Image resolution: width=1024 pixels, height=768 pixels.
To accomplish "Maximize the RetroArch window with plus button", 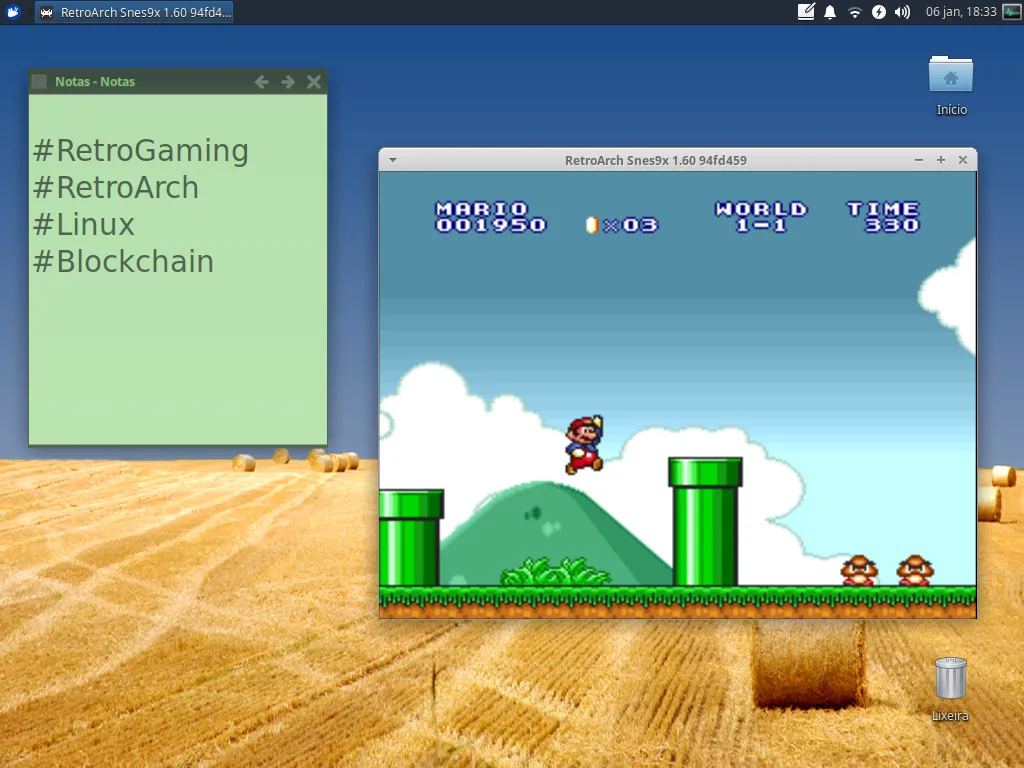I will [x=941, y=160].
